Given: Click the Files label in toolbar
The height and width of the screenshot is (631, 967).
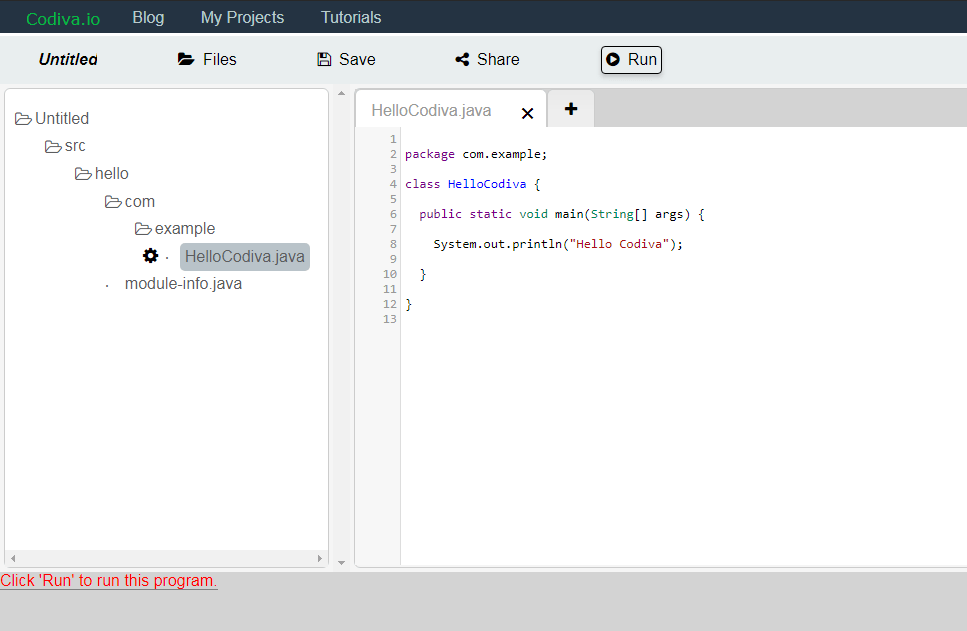Looking at the screenshot, I should point(220,59).
